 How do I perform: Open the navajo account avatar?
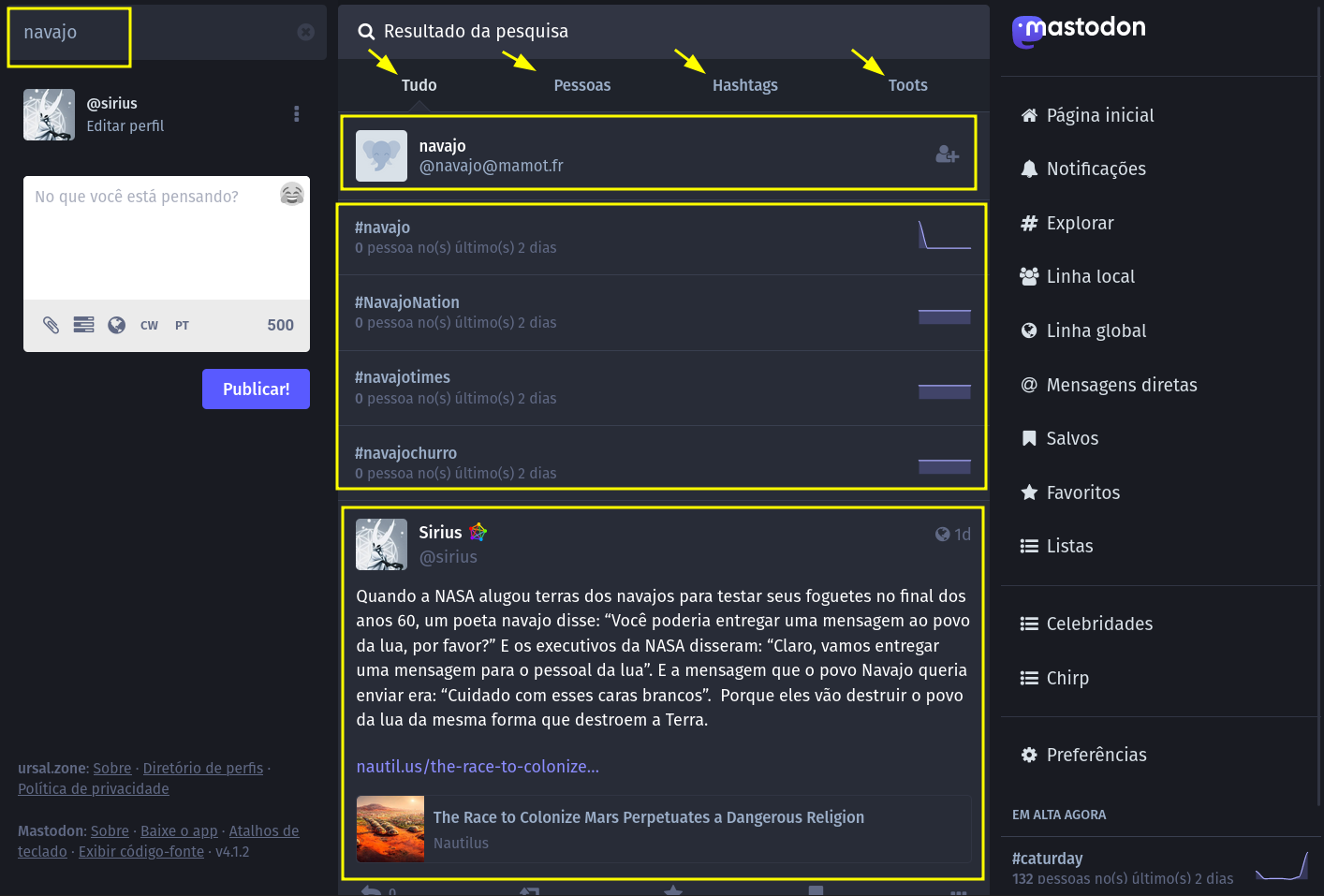(381, 155)
